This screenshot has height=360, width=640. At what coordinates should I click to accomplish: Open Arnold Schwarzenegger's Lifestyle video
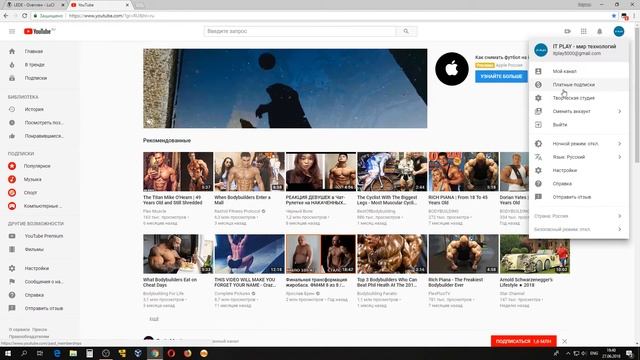point(534,254)
